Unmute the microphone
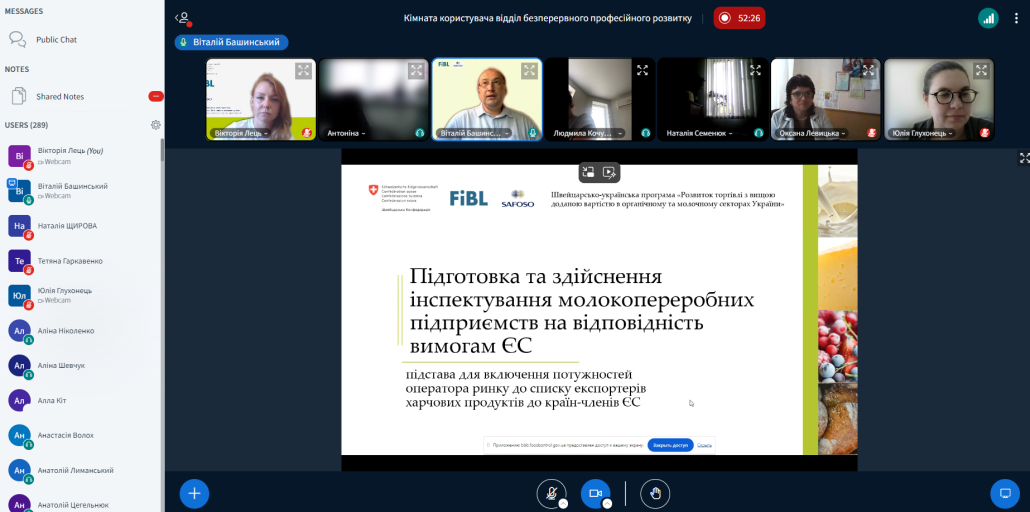Viewport: 1030px width, 512px height. [550, 493]
